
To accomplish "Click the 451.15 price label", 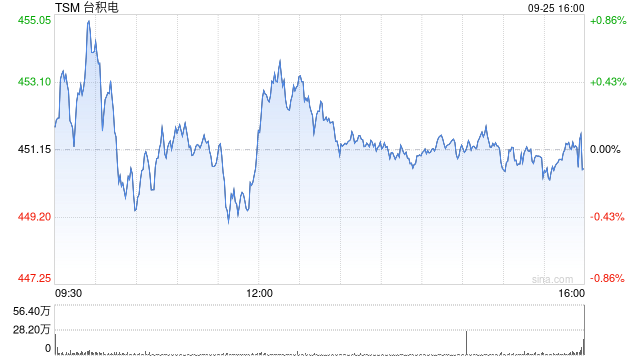I will coord(34,149).
